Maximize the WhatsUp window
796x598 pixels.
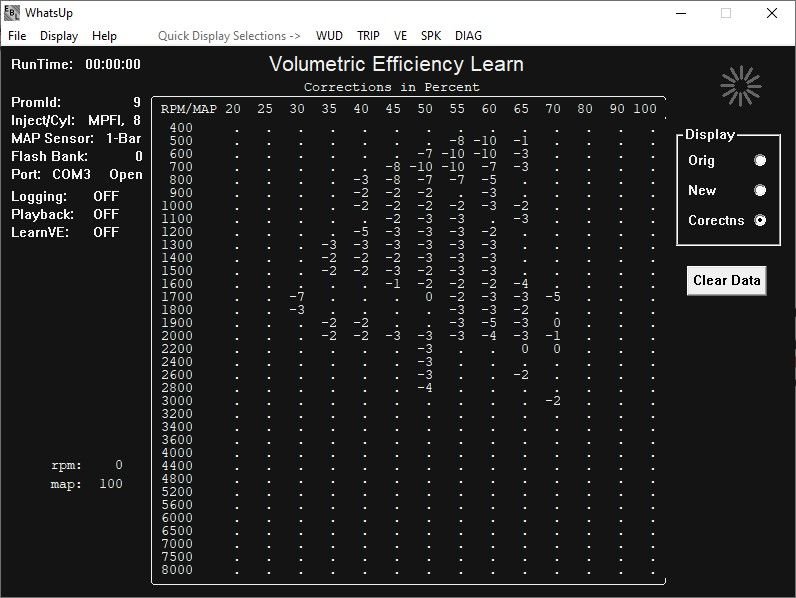pos(726,13)
